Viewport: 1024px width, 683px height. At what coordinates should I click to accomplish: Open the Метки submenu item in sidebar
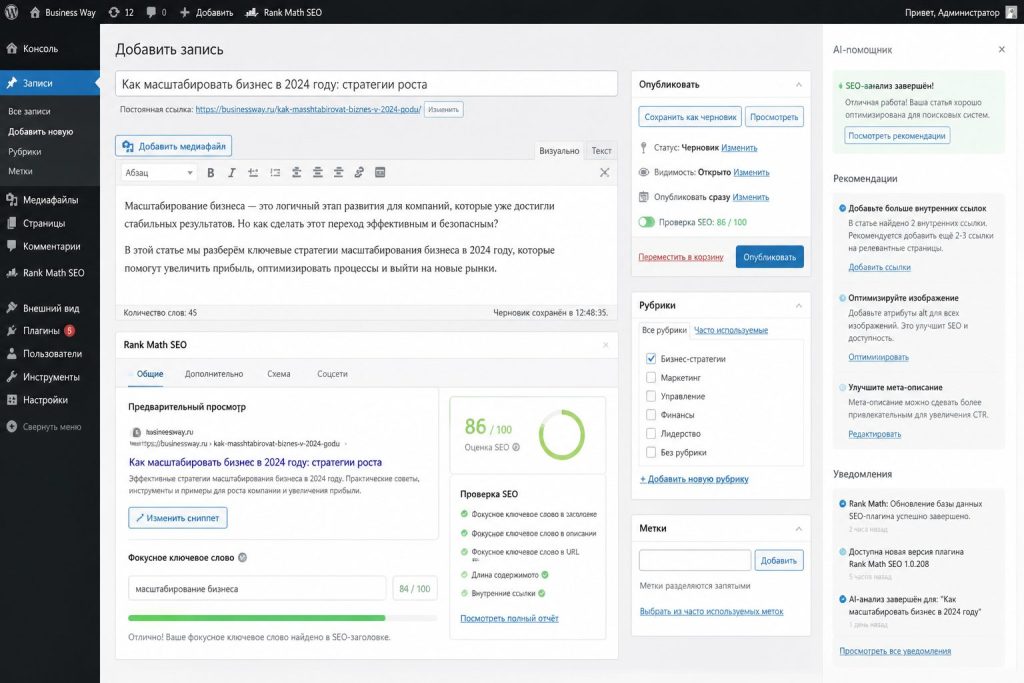click(x=20, y=171)
